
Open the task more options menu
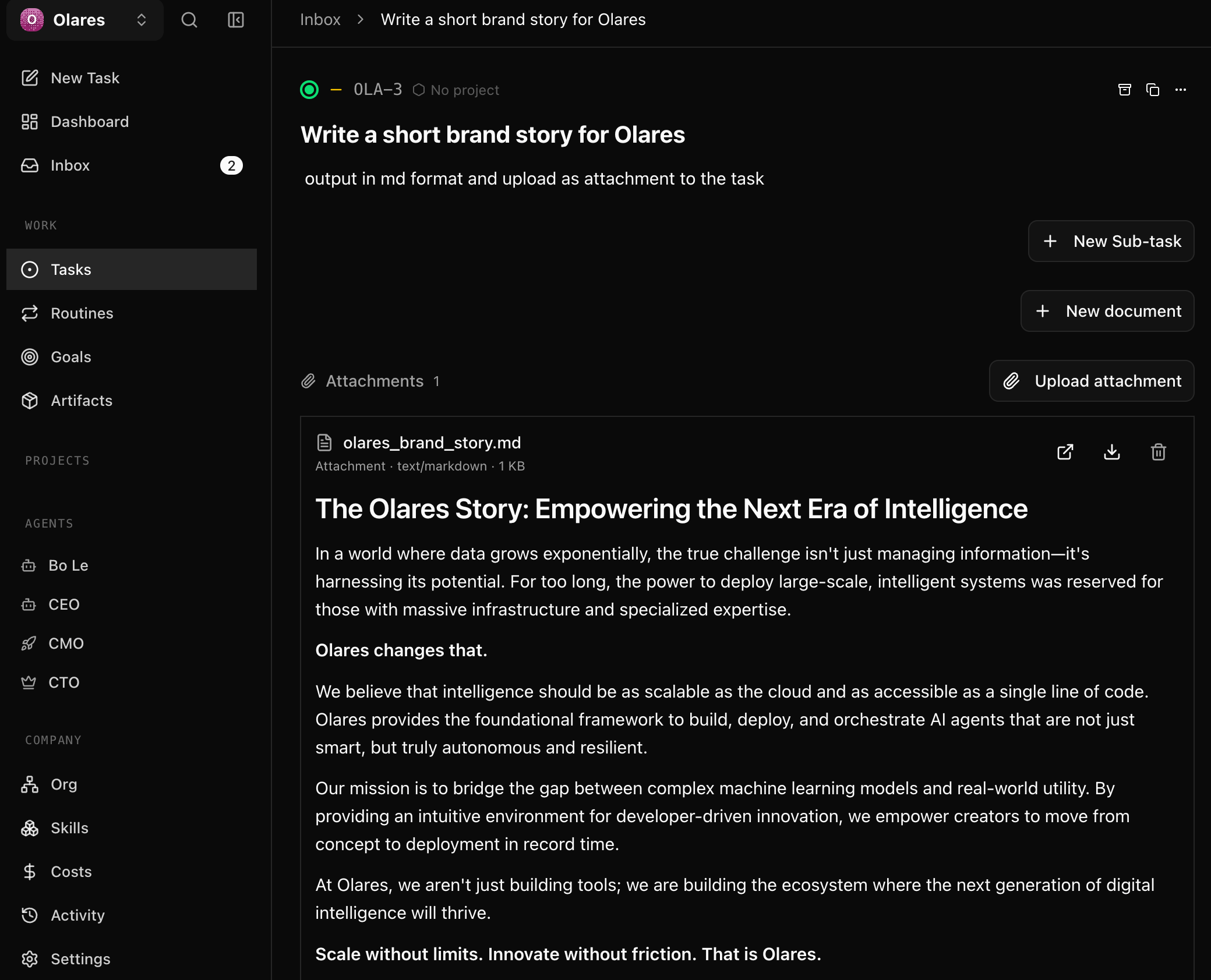click(x=1181, y=90)
